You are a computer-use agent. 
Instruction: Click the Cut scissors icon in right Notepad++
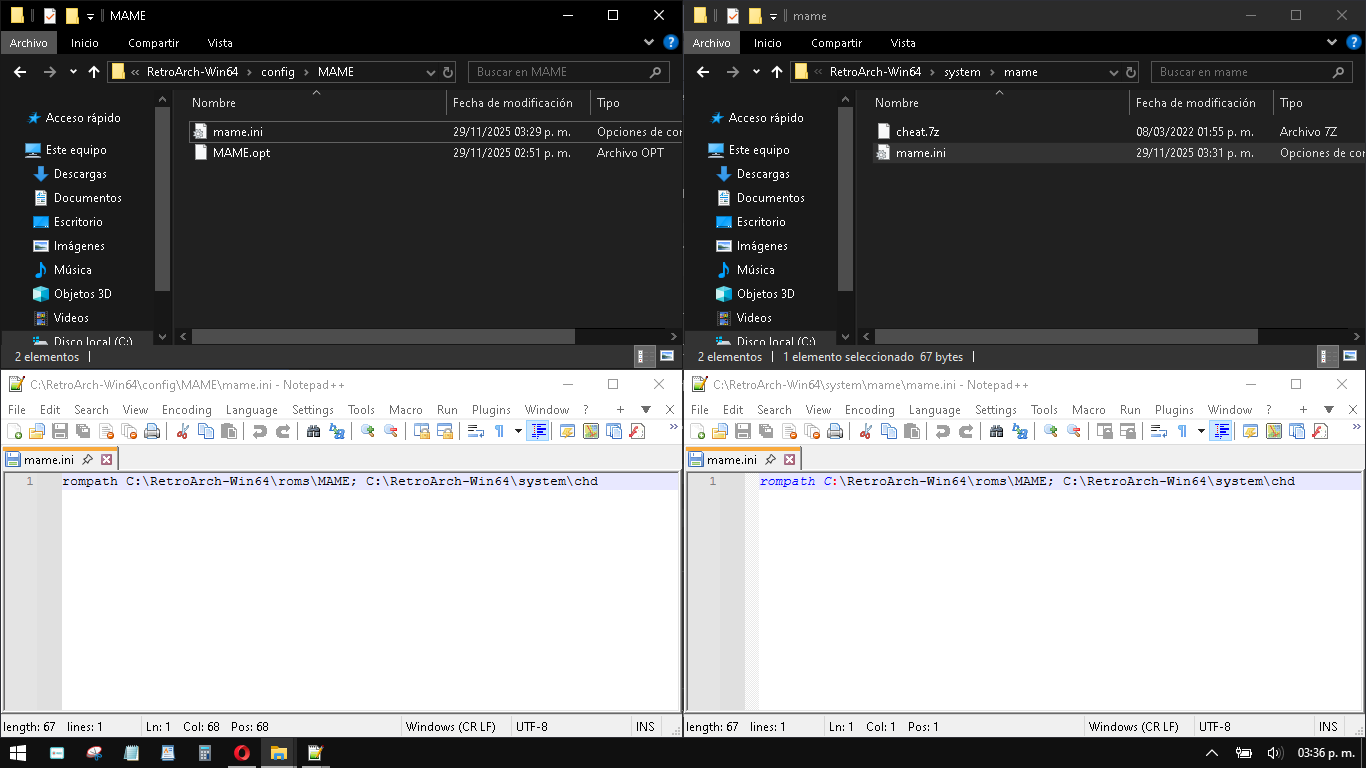[x=866, y=431]
